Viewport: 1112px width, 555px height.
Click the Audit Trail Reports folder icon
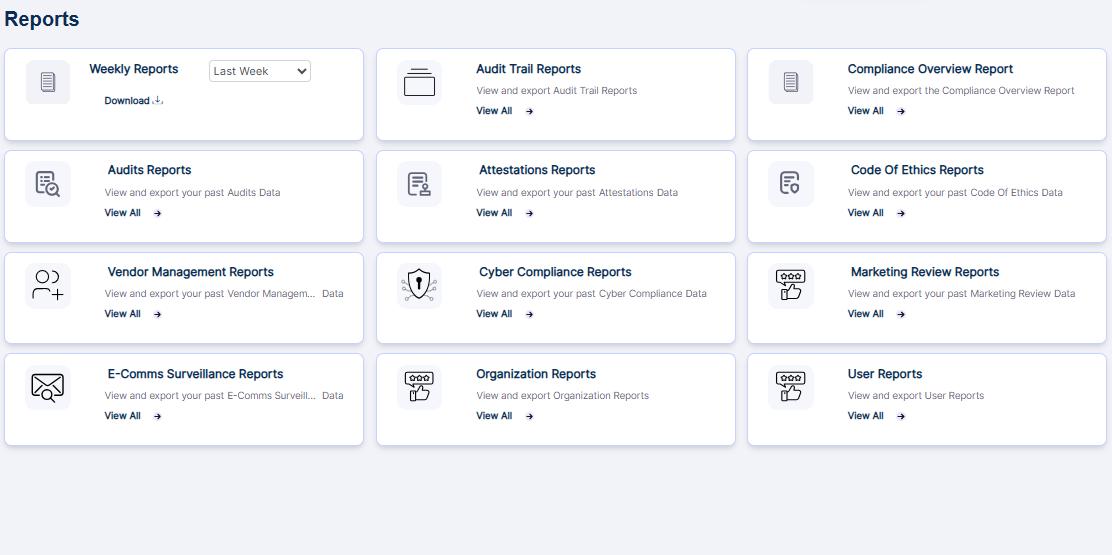coord(419,82)
